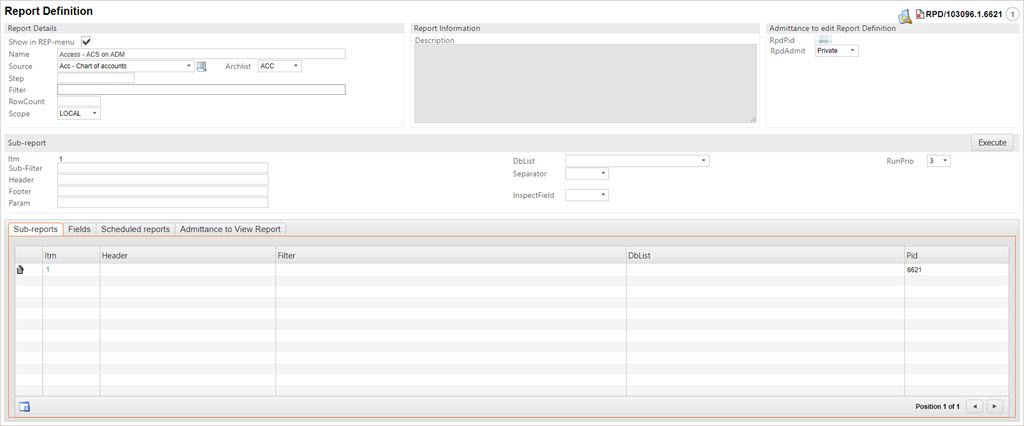Click into the RowCount field
The height and width of the screenshot is (426, 1024).
[x=79, y=102]
